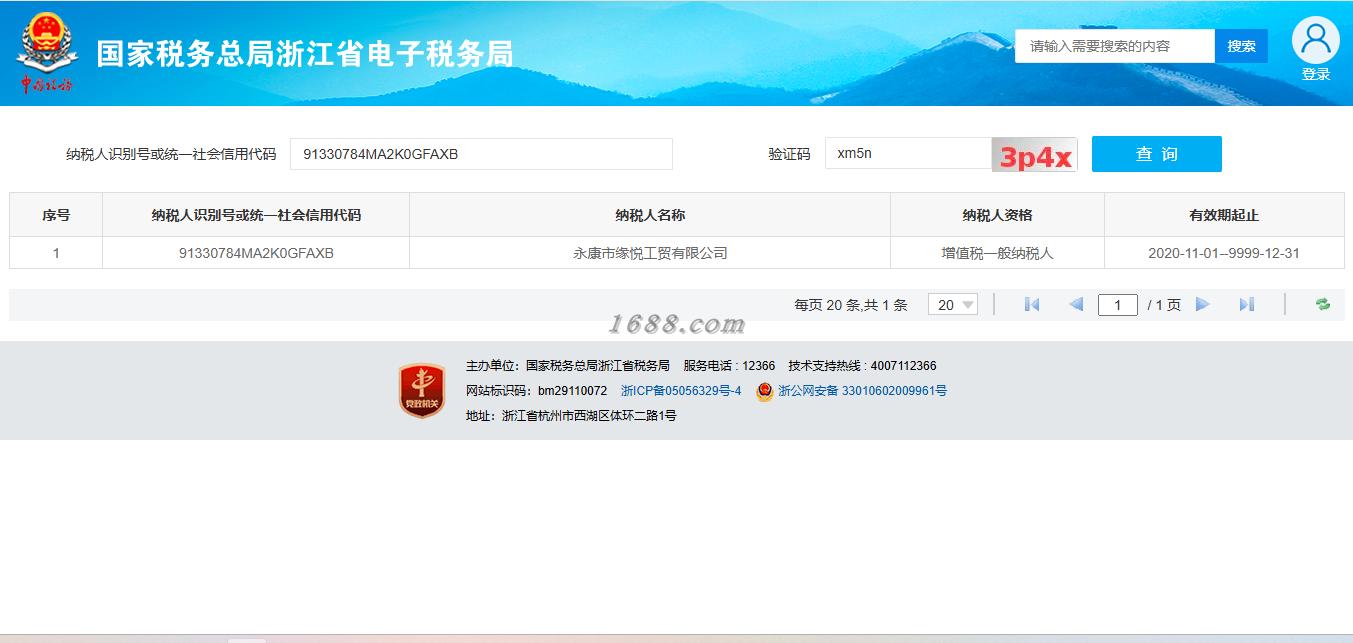This screenshot has height=643, width=1353.
Task: Click the 网站标识码 bm29110072 text
Action: [x=536, y=391]
